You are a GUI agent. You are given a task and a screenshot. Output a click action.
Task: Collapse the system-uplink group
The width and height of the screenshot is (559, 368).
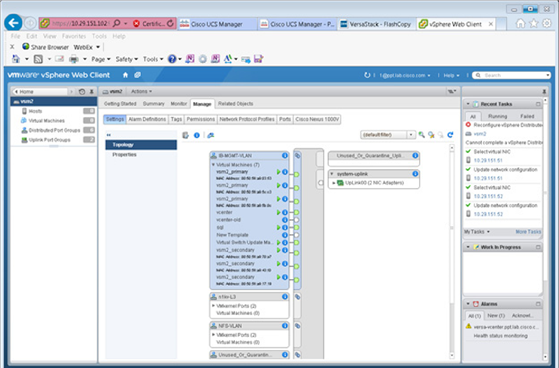tap(332, 174)
